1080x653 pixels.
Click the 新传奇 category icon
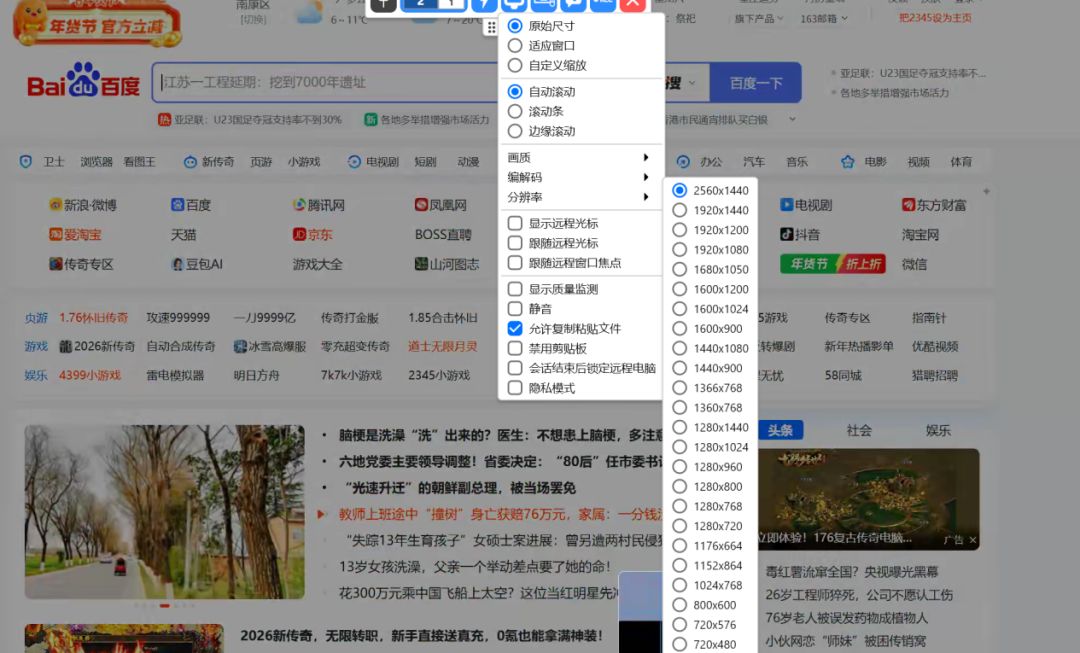(190, 162)
